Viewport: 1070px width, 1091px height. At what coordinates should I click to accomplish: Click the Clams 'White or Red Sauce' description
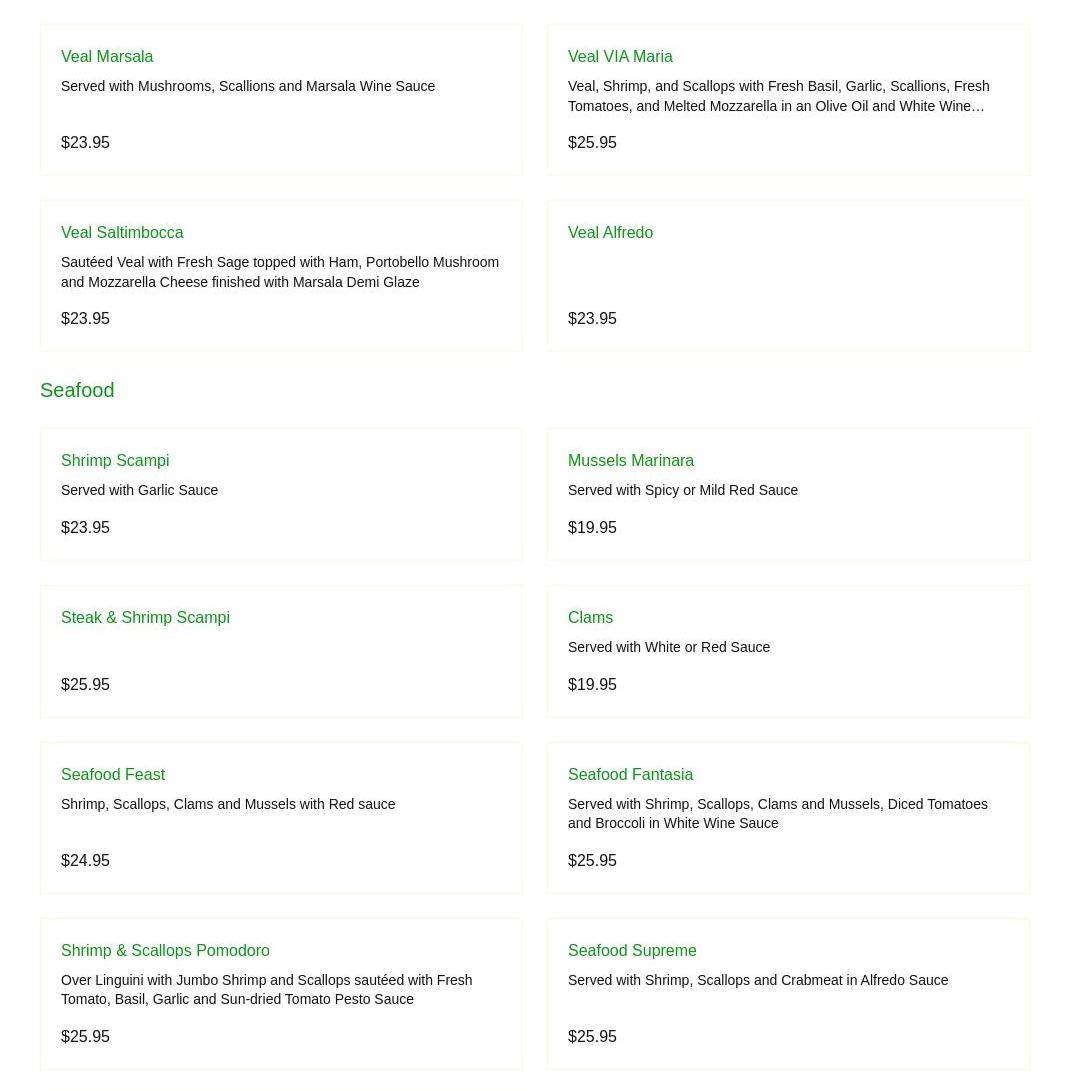[669, 648]
